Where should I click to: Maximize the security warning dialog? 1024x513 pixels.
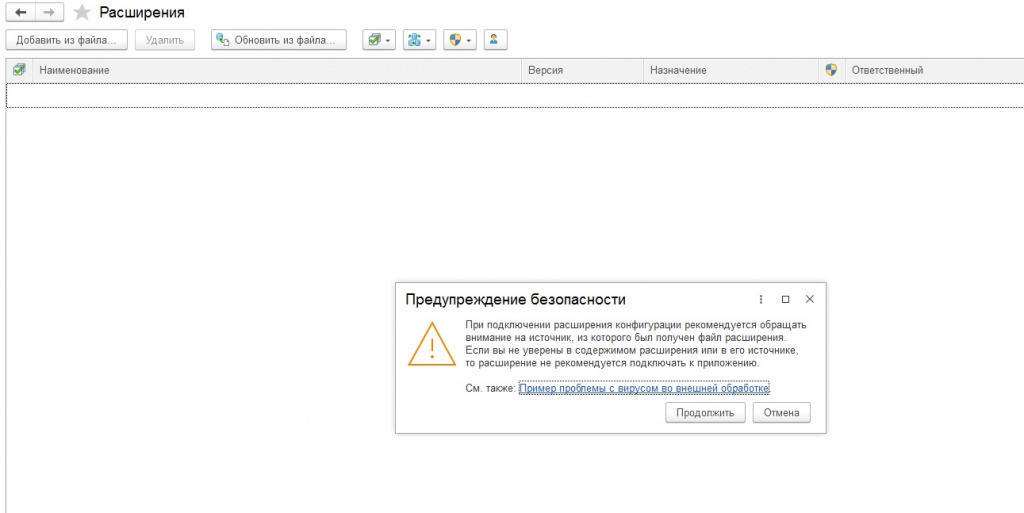[x=786, y=300]
